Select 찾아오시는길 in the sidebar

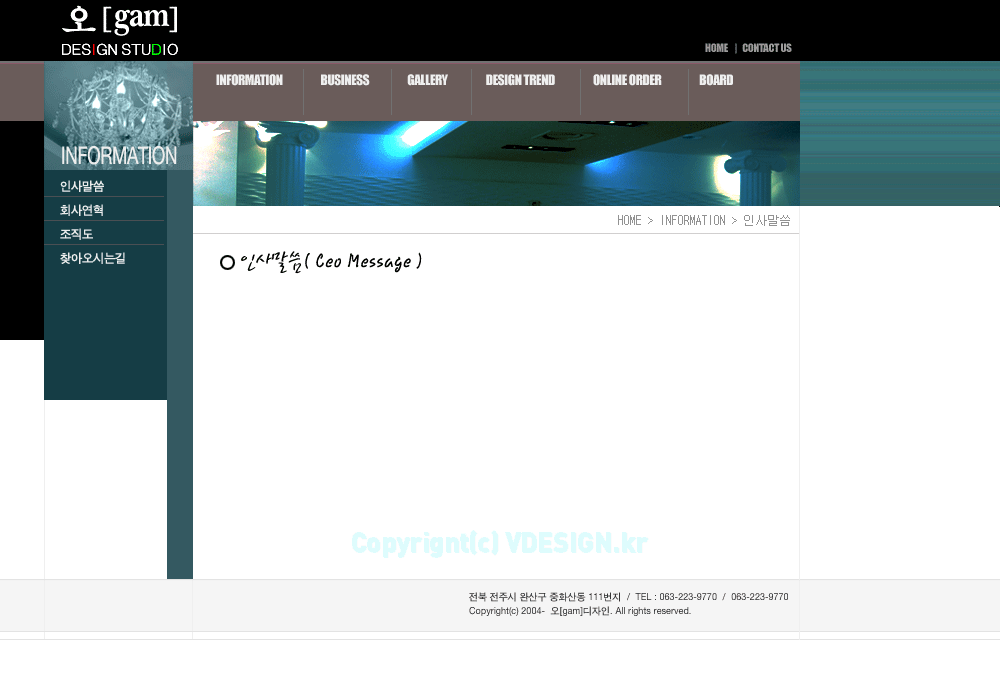[x=92, y=258]
